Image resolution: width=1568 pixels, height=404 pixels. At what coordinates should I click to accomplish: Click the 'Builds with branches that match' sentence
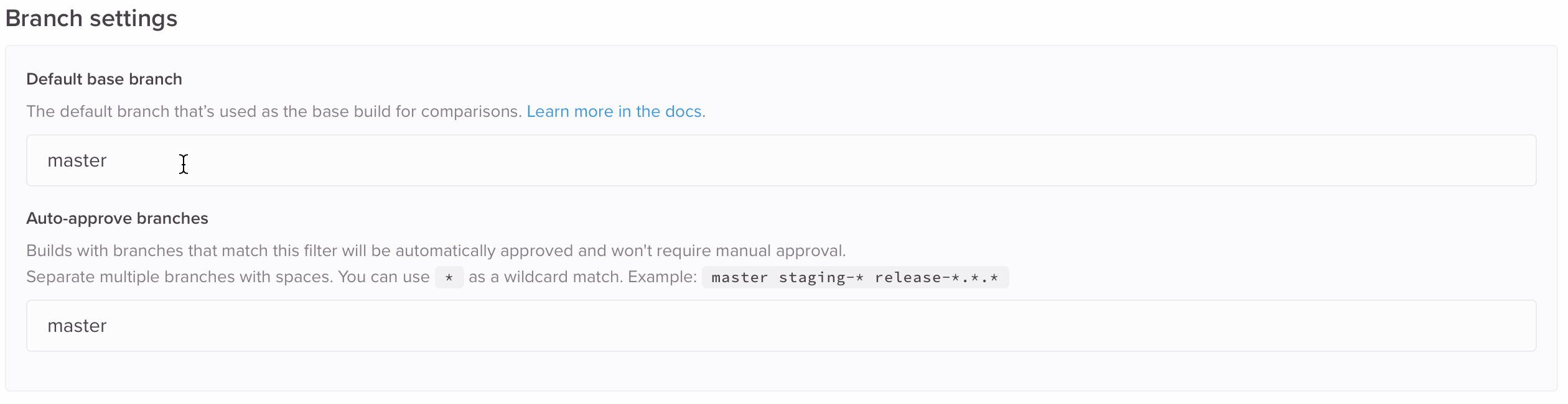tap(187, 251)
